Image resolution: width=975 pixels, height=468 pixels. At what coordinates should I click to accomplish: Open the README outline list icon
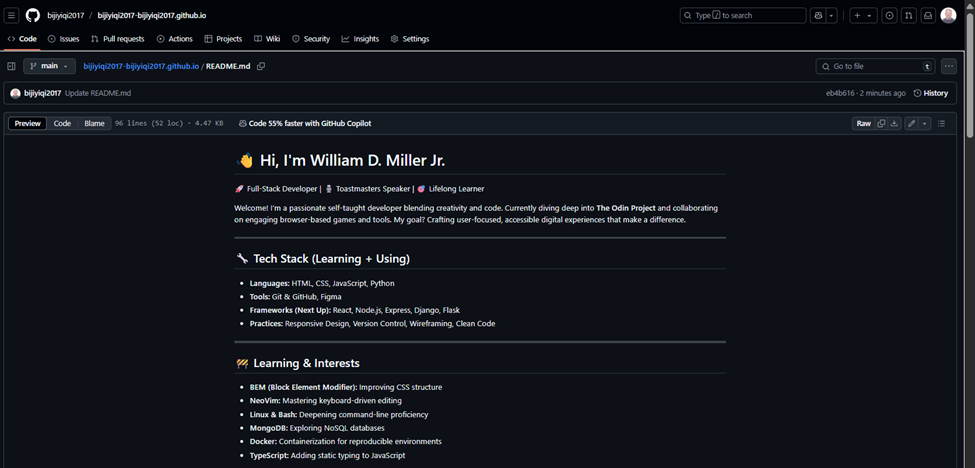[941, 124]
